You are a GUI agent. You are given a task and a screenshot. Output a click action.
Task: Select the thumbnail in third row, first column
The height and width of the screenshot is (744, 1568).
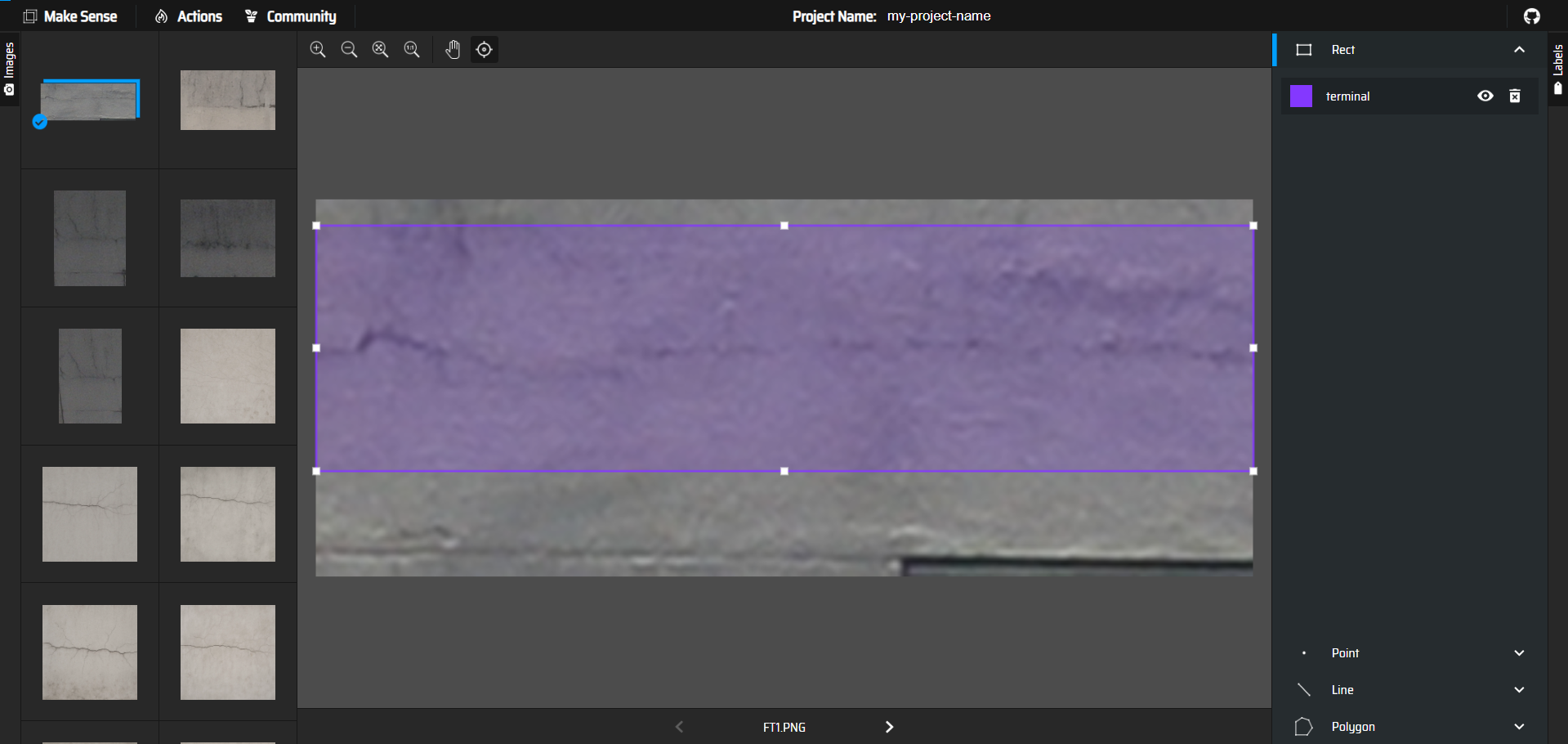click(90, 376)
